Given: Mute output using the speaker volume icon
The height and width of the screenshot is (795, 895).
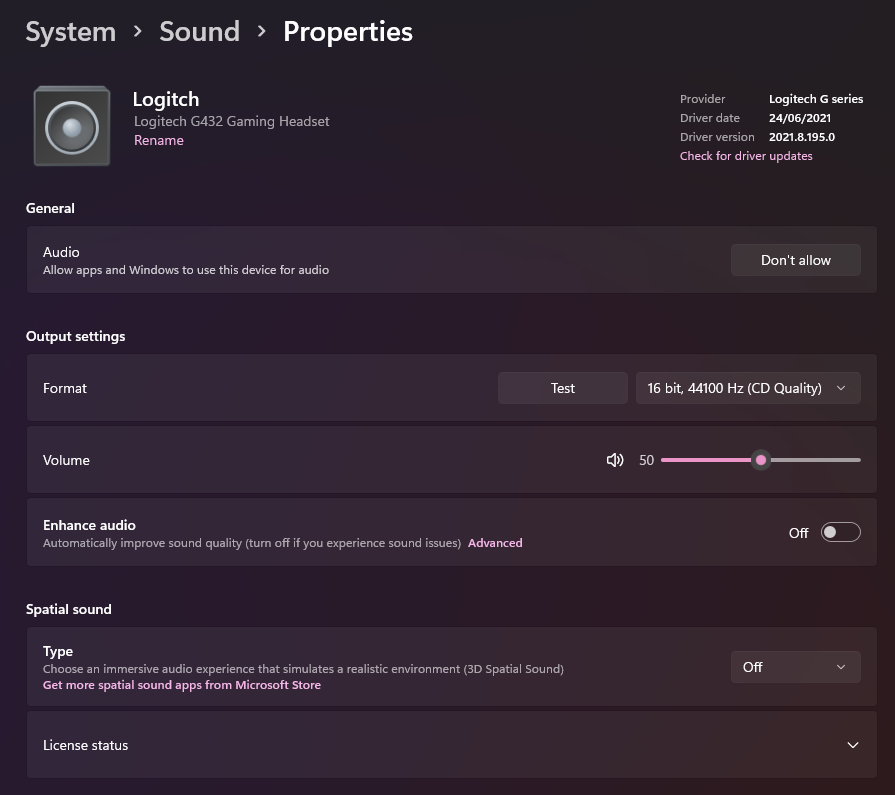Looking at the screenshot, I should coord(614,460).
